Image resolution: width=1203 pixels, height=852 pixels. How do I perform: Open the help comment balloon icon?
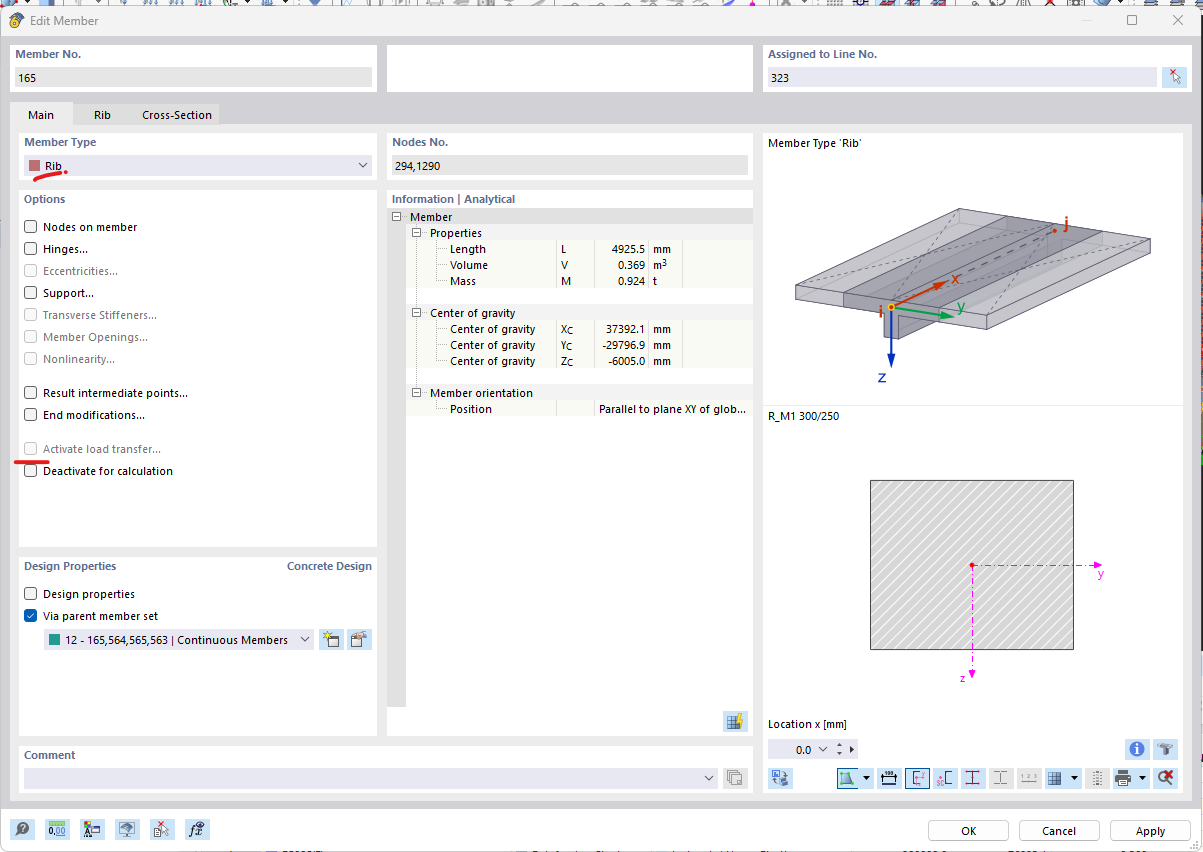click(22, 829)
